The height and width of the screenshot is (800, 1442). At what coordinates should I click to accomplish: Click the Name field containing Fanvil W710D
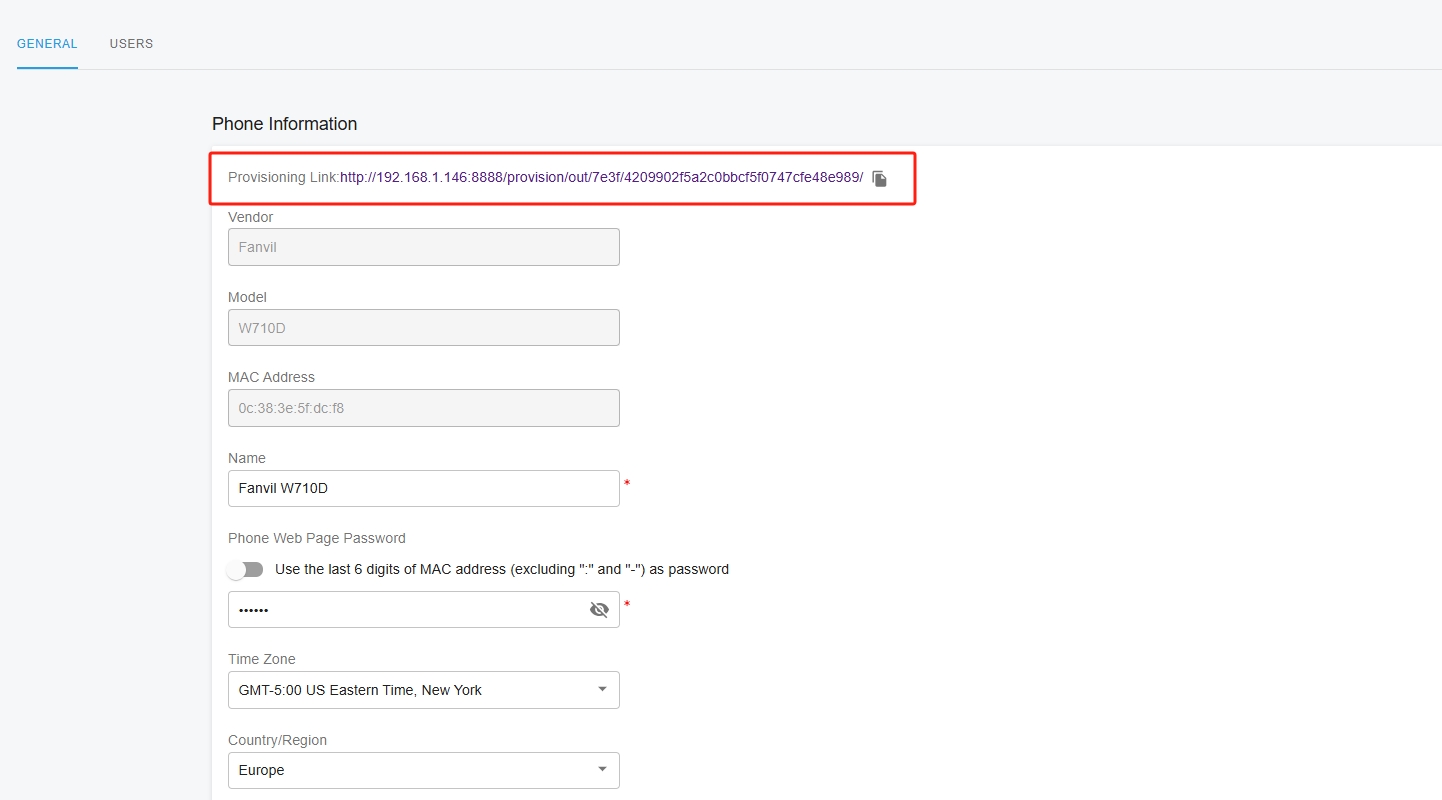(x=423, y=489)
